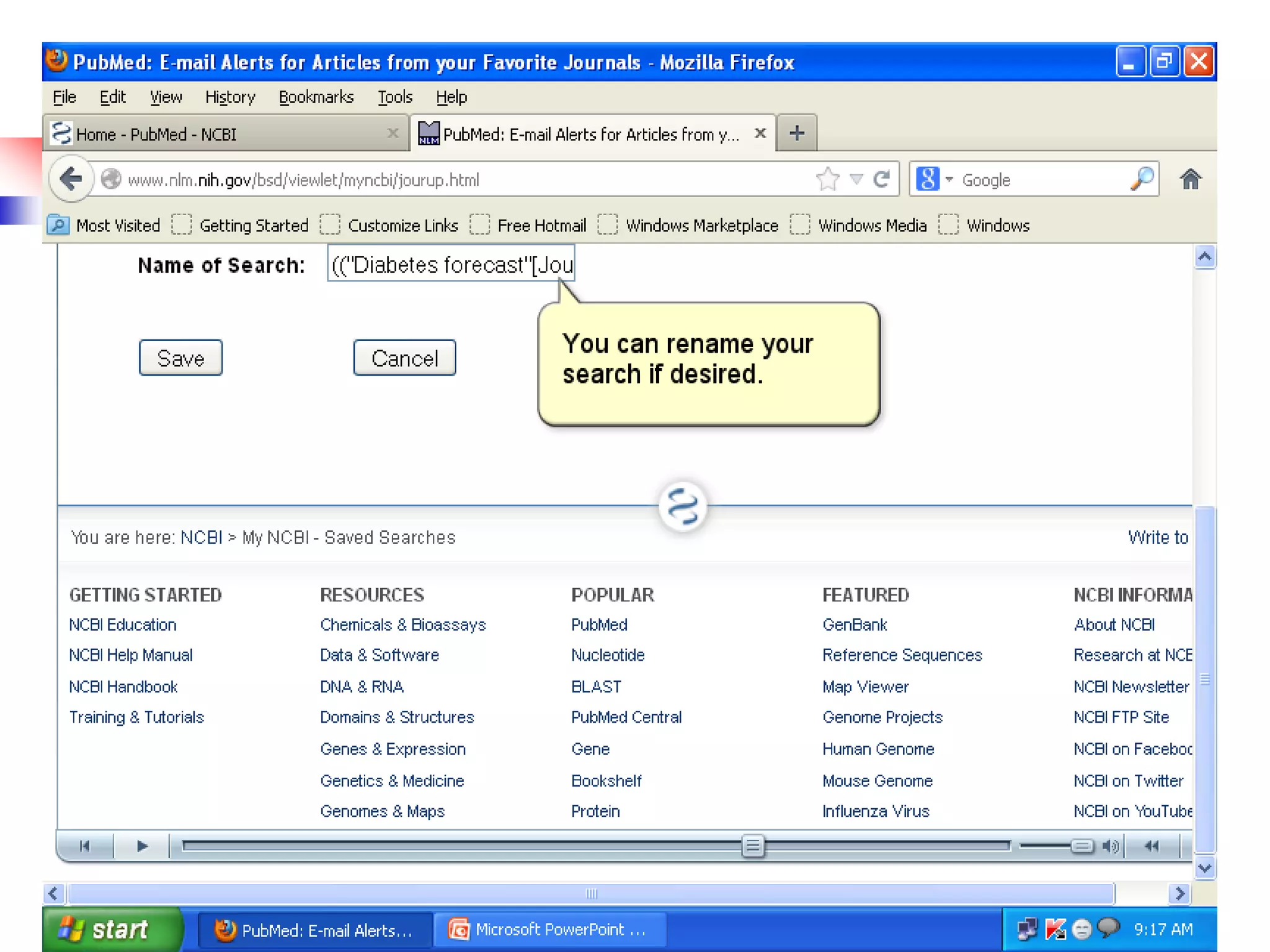1270x952 pixels.
Task: Click the Firefox home icon
Action: (x=1189, y=180)
